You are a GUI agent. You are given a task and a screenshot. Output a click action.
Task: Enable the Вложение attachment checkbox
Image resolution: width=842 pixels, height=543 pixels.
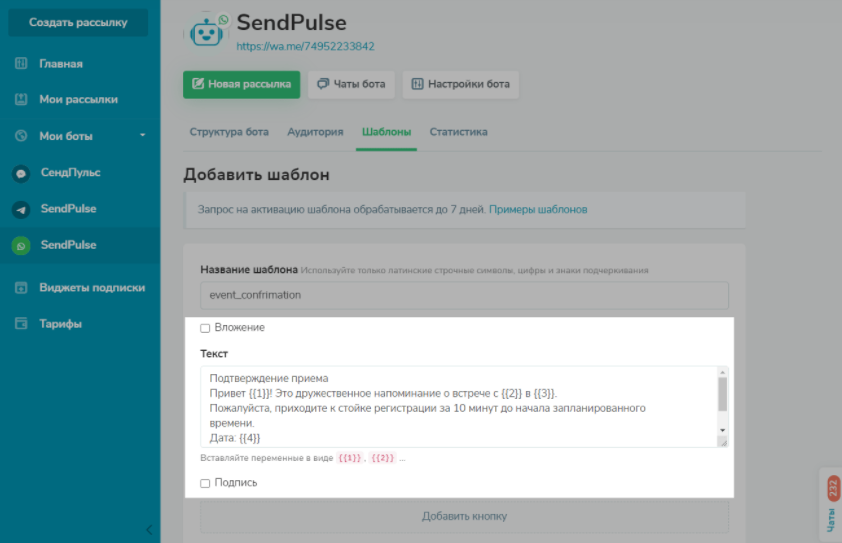coord(205,328)
